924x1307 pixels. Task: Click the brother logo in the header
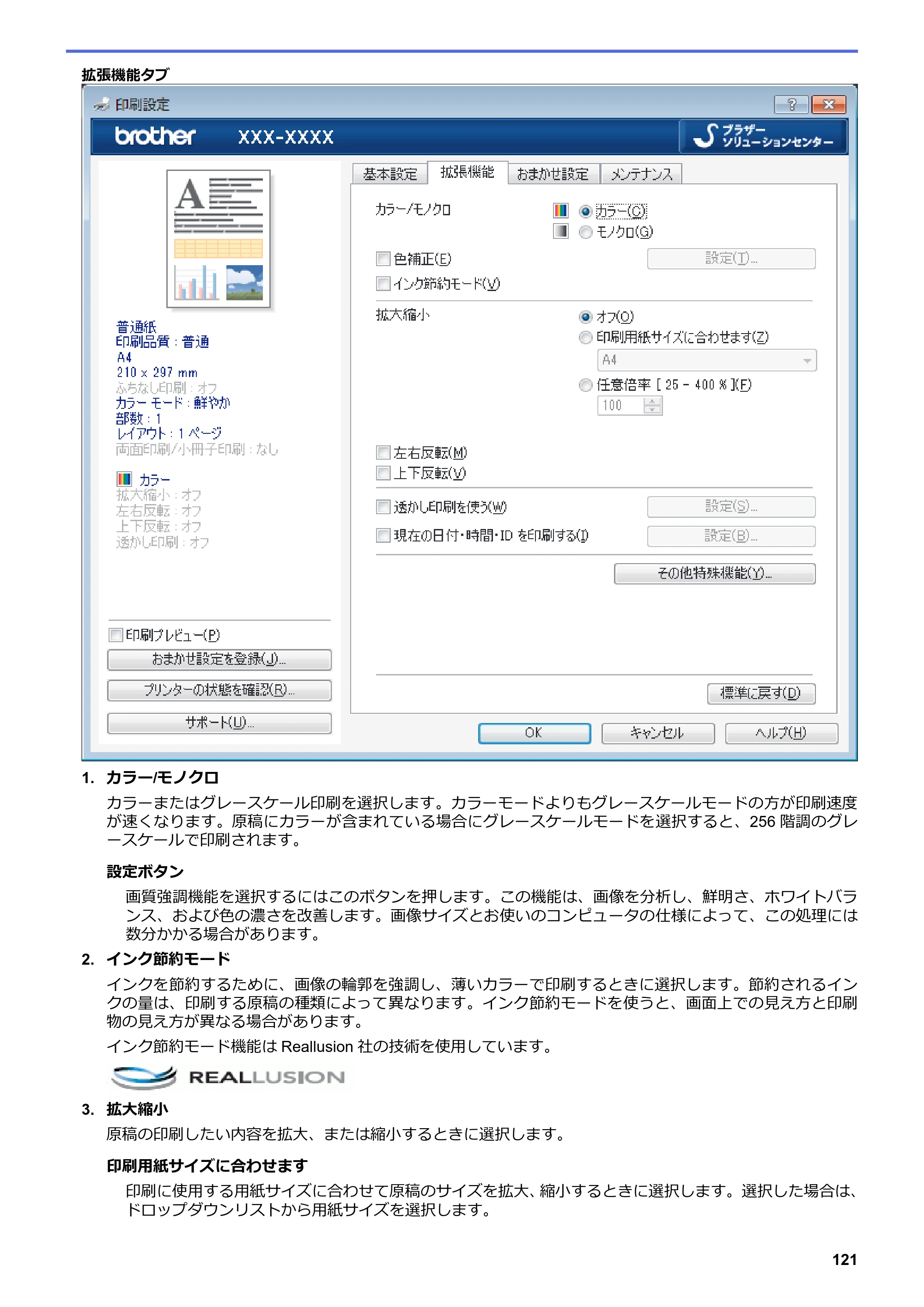coord(155,136)
